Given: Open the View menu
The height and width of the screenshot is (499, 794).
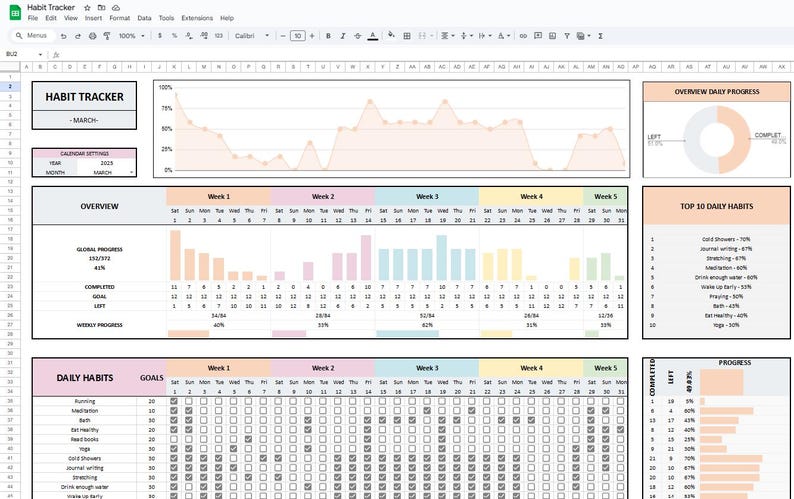Looking at the screenshot, I should click(x=71, y=18).
